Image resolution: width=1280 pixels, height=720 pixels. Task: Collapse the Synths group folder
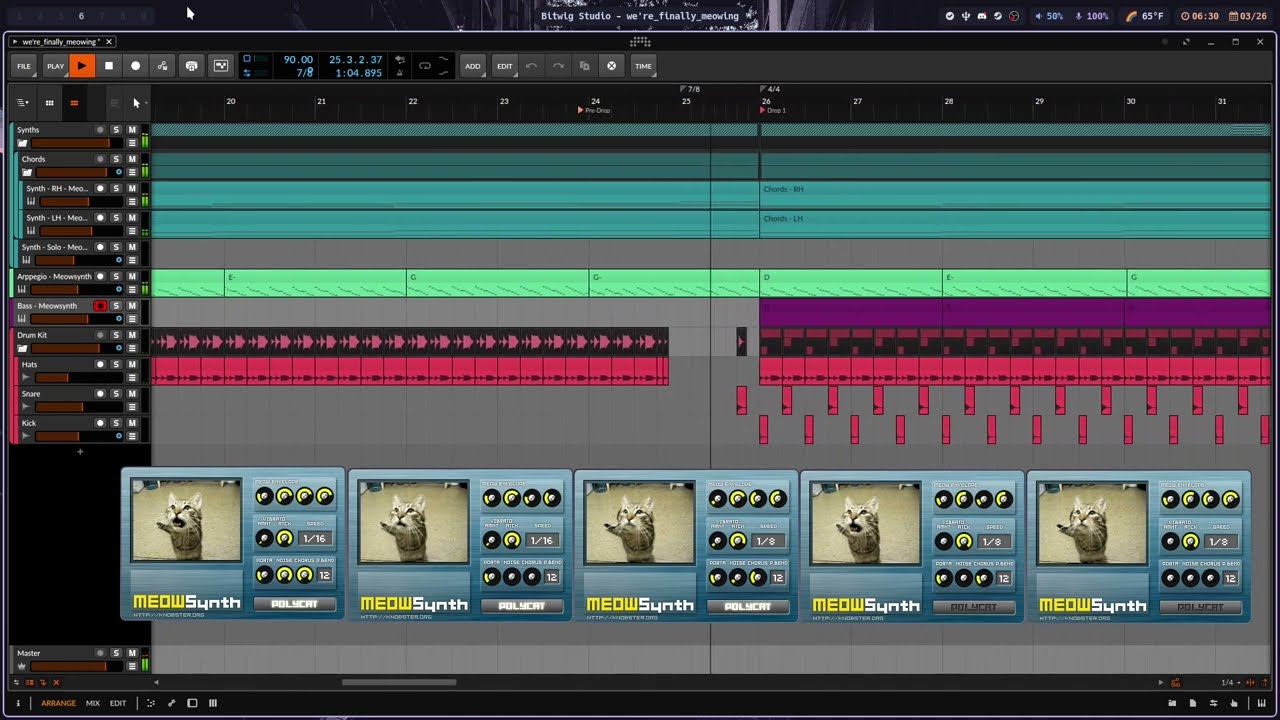click(22, 143)
